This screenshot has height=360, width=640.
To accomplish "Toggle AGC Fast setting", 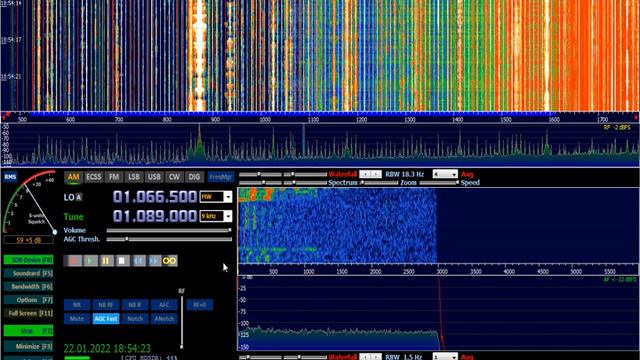I will tap(106, 319).
